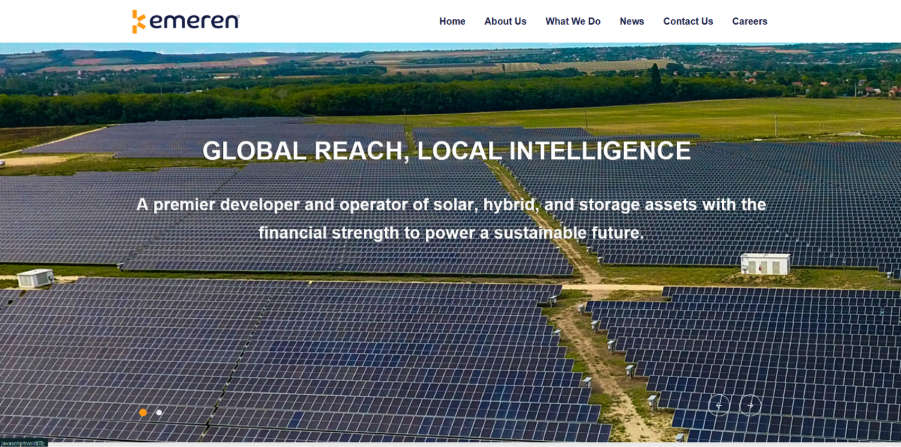901x447 pixels.
Task: Select the second white carousel dot
Action: tap(159, 413)
